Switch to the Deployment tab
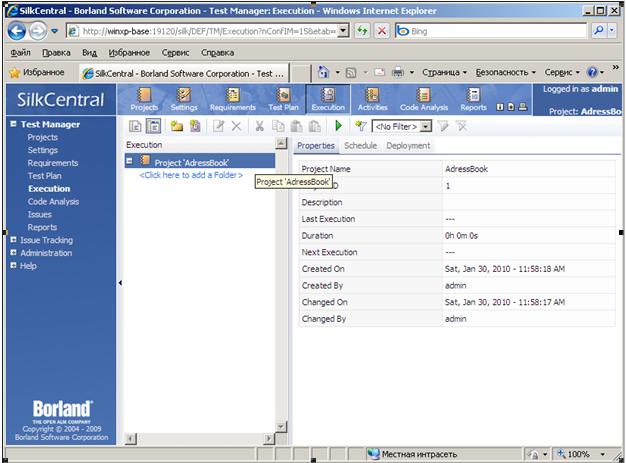Screen dimensions: 626x463 tap(408, 146)
